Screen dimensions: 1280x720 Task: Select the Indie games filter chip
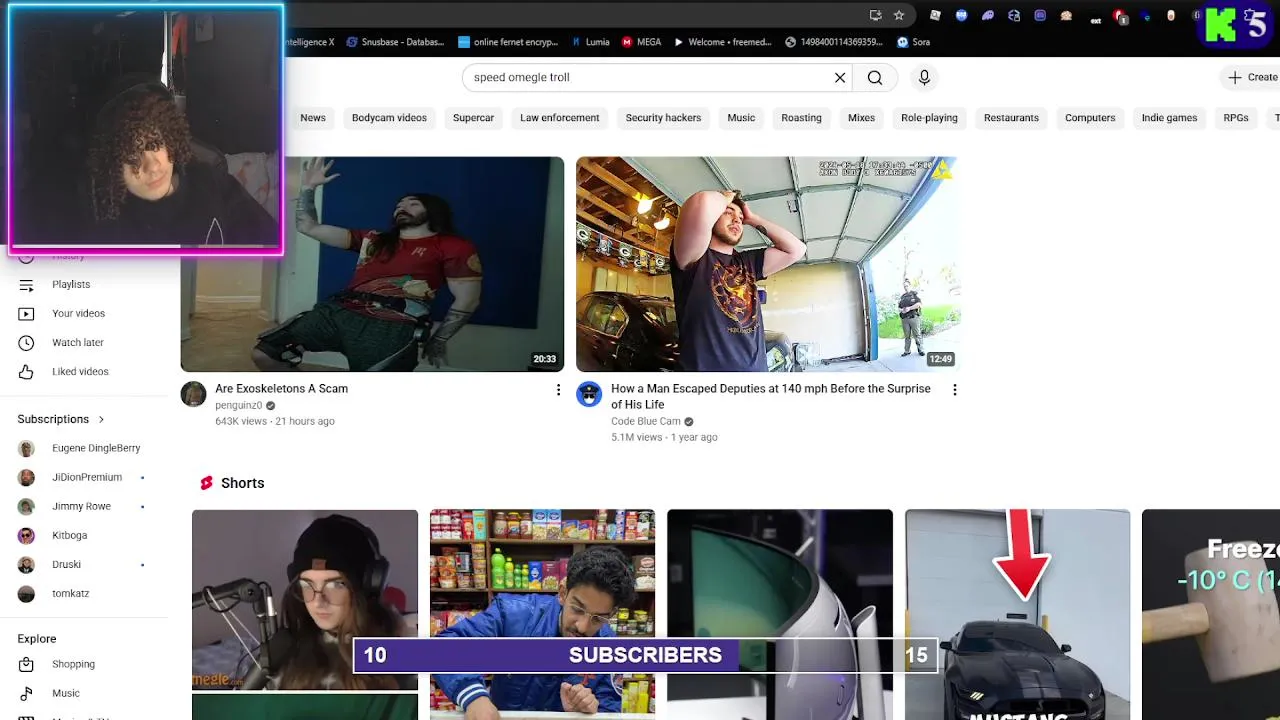[x=1169, y=118]
